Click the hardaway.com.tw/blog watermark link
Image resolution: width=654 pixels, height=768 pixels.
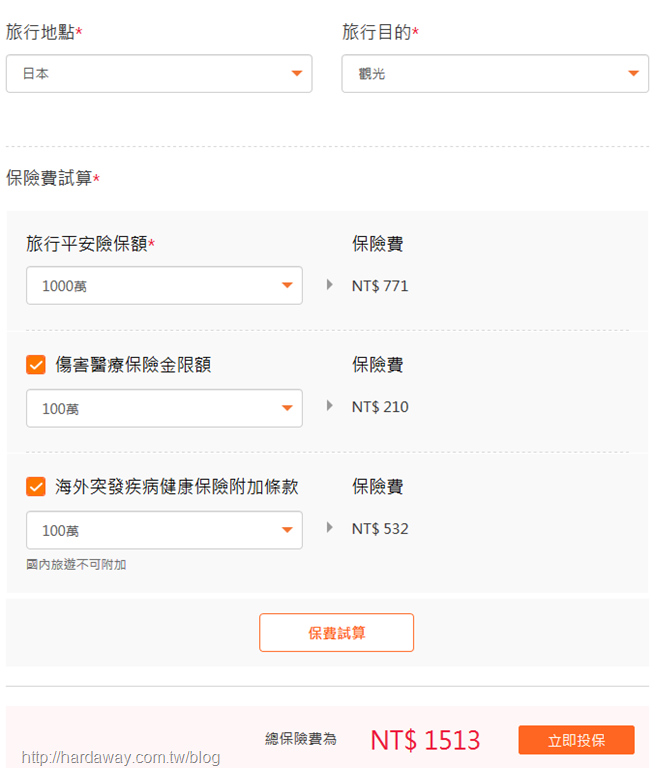pyautogui.click(x=121, y=757)
